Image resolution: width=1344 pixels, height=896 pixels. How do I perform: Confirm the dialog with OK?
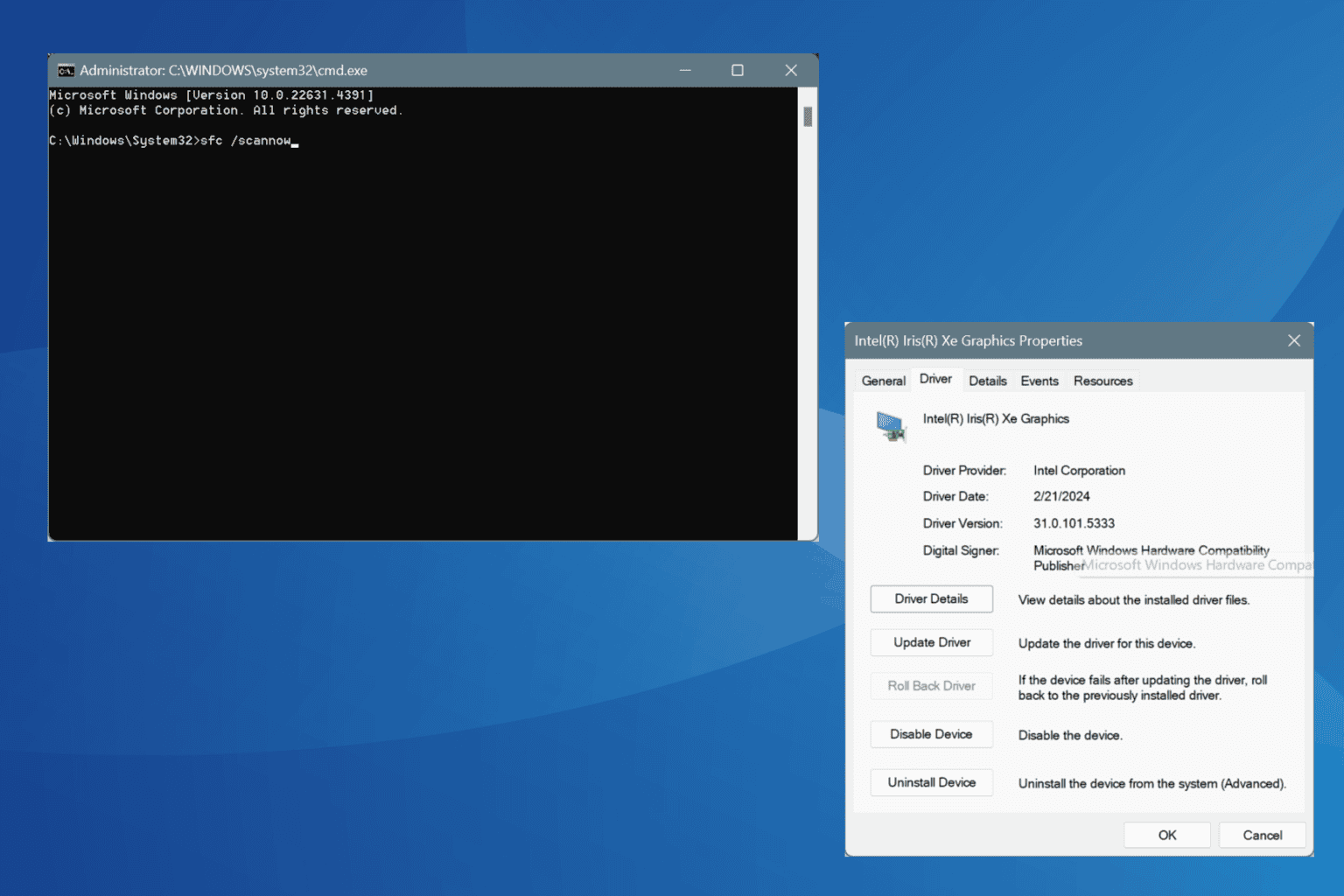coord(1166,835)
